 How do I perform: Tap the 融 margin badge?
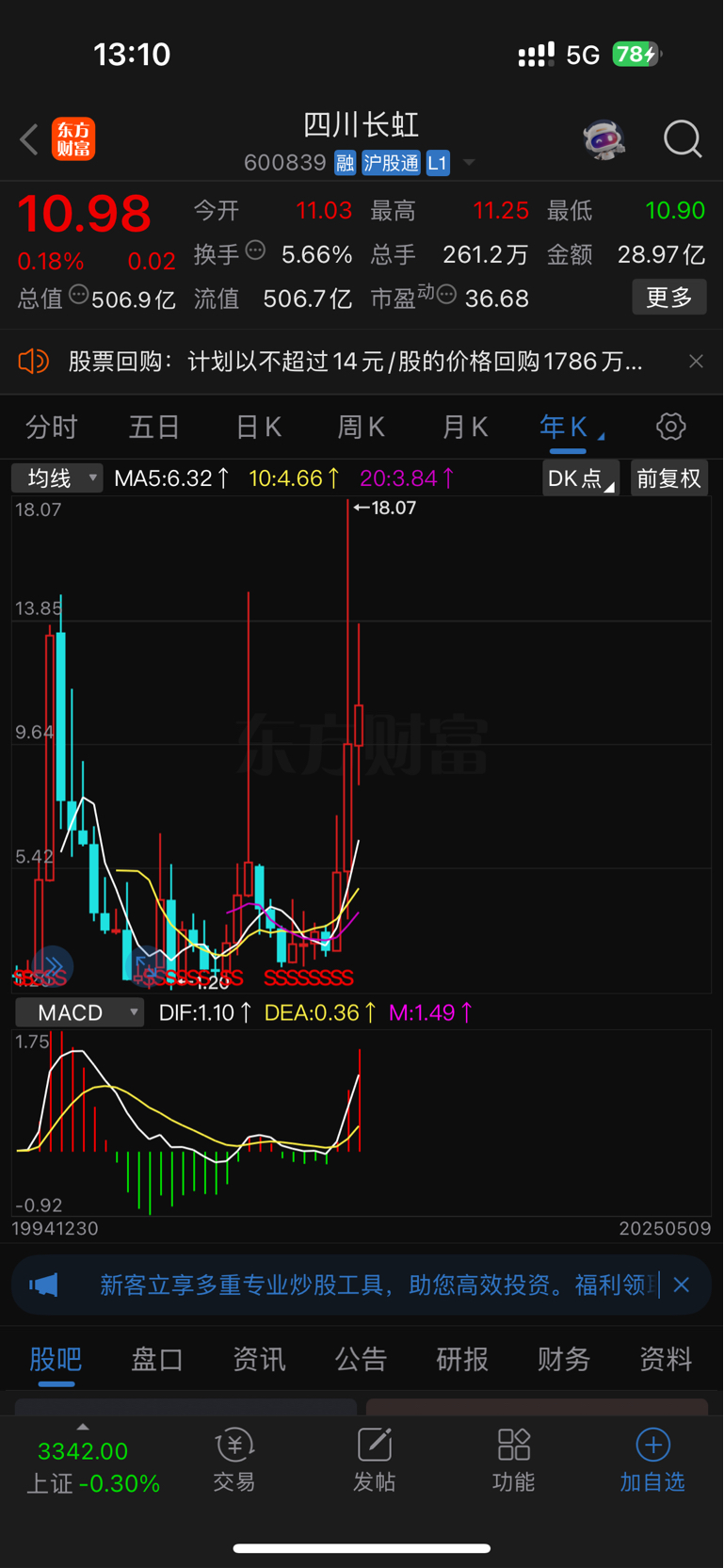pyautogui.click(x=345, y=163)
